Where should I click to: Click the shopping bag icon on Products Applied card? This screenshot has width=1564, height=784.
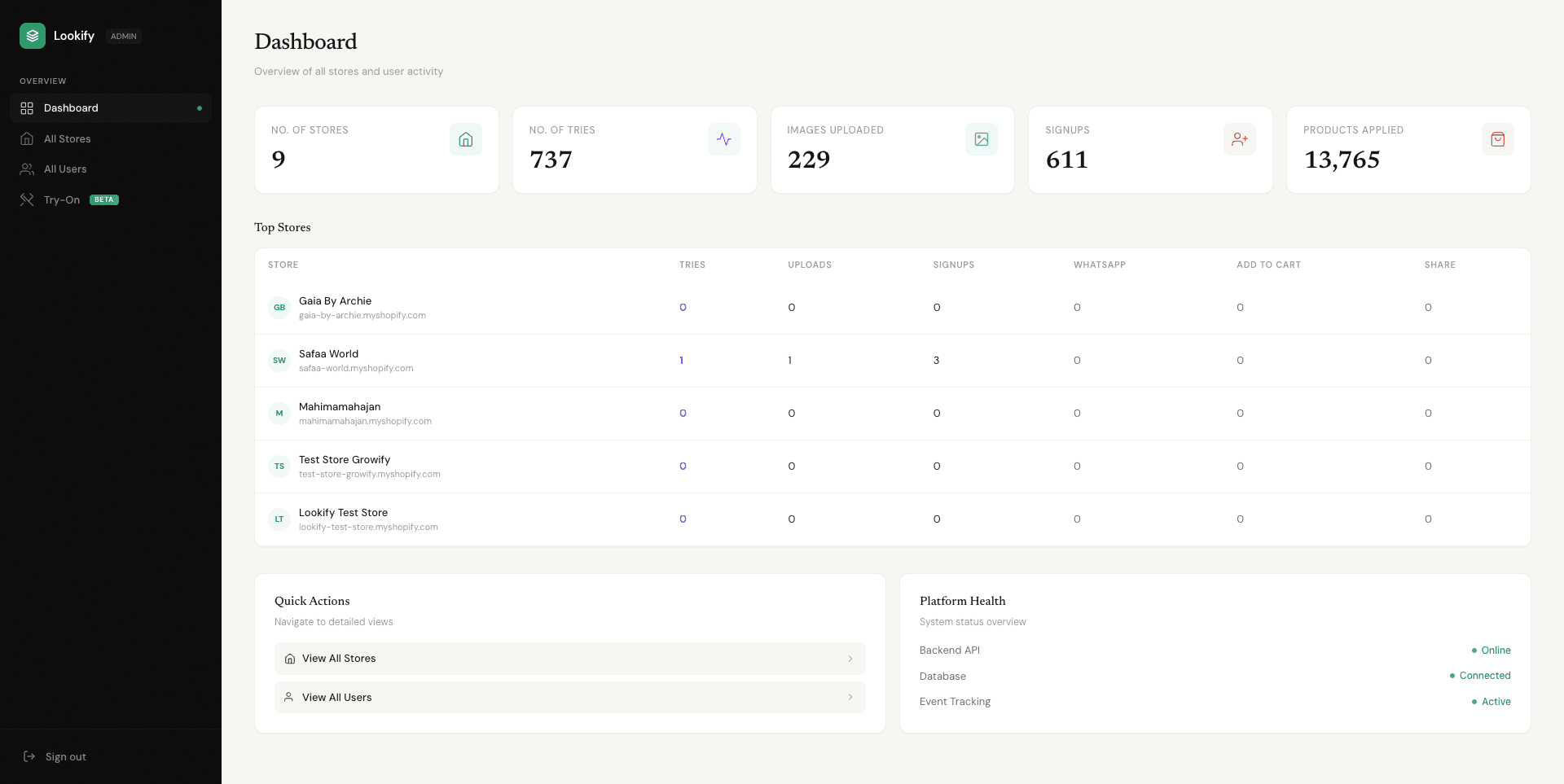(x=1498, y=139)
